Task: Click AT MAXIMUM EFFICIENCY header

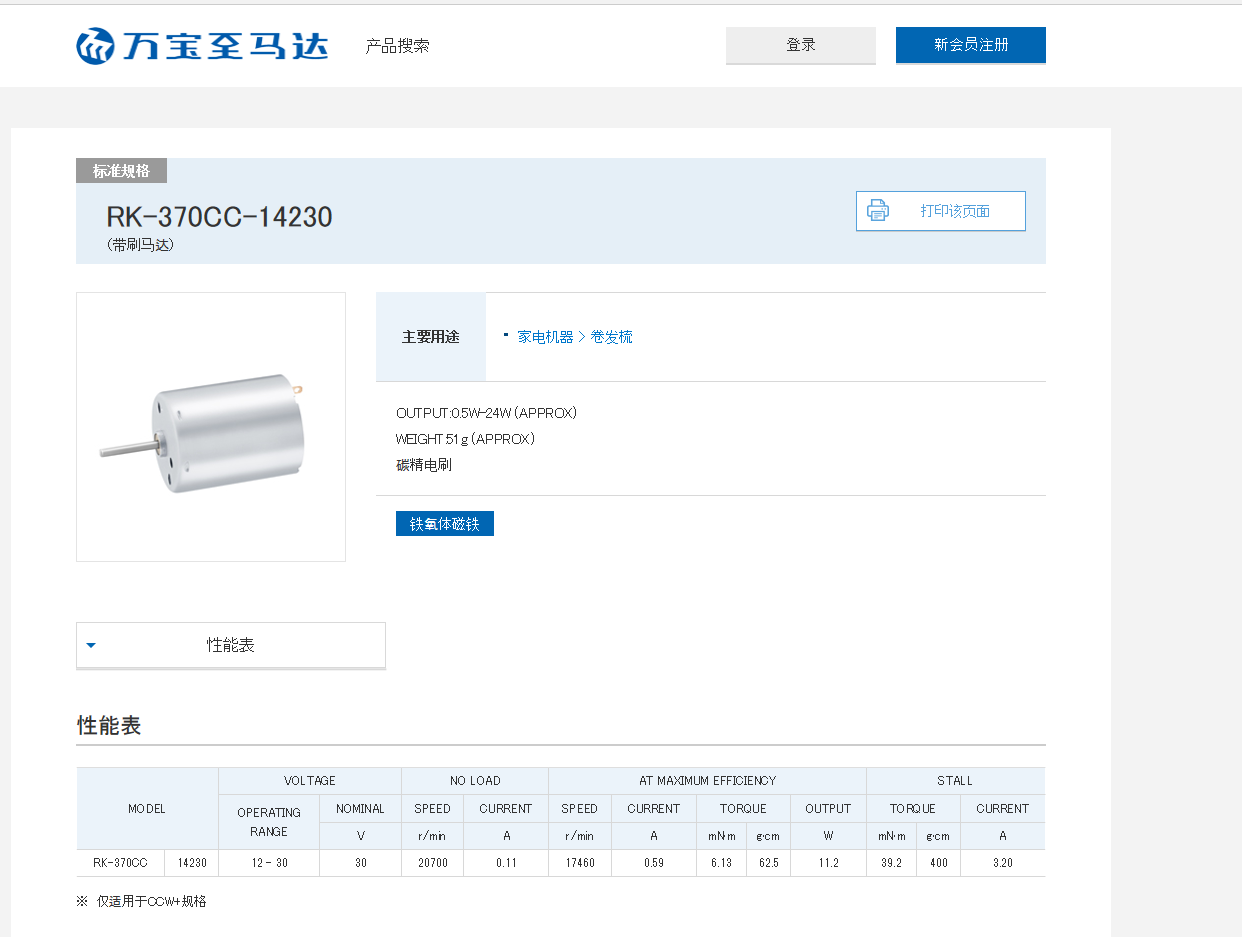Action: click(x=708, y=781)
